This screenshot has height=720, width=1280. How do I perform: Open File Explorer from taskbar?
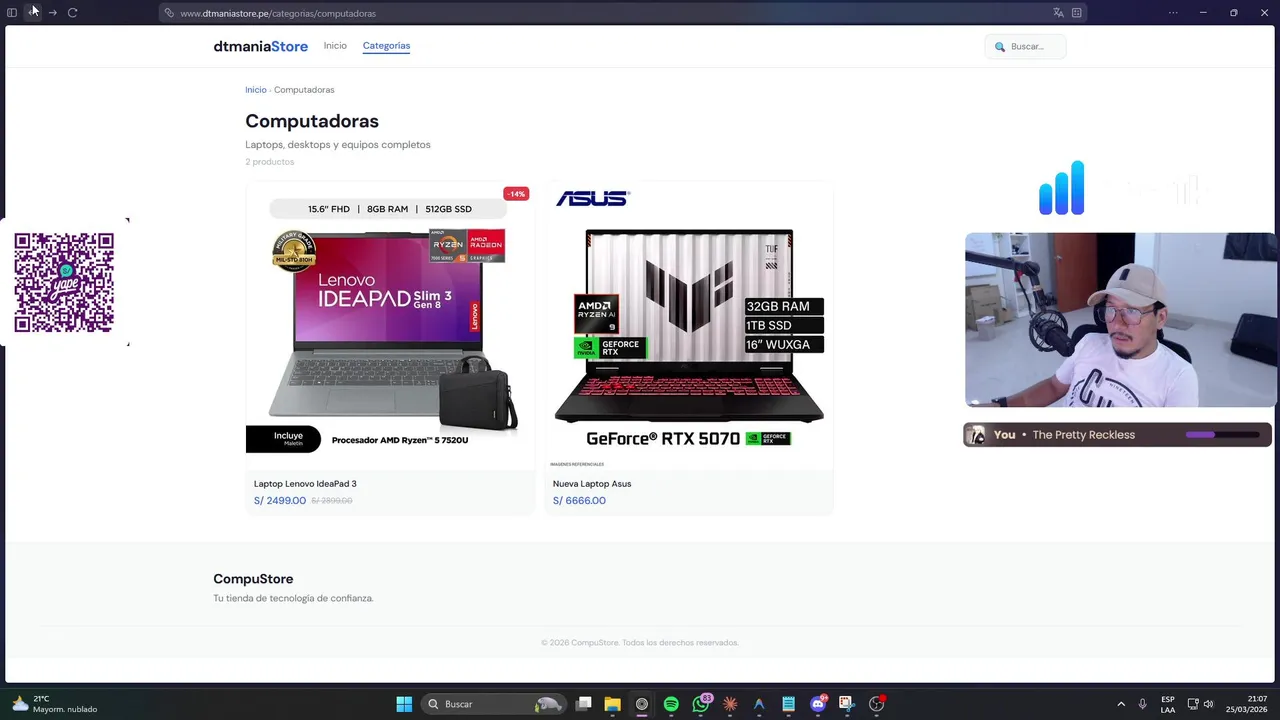click(x=613, y=704)
